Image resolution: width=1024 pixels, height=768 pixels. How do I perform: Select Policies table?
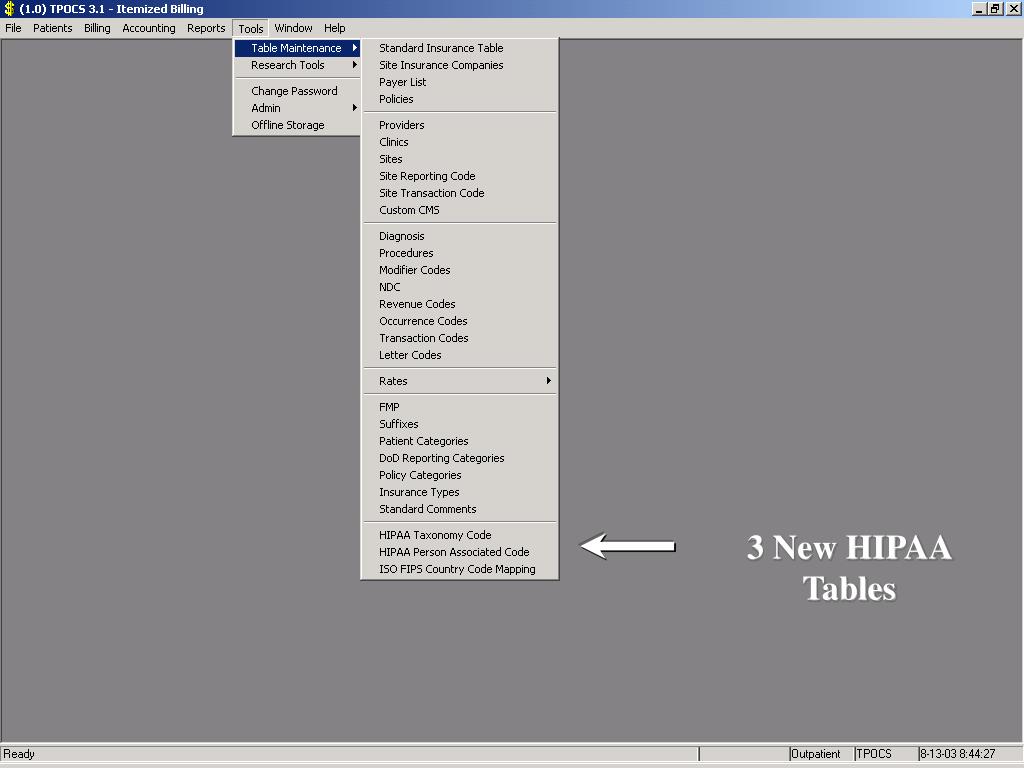[460, 99]
